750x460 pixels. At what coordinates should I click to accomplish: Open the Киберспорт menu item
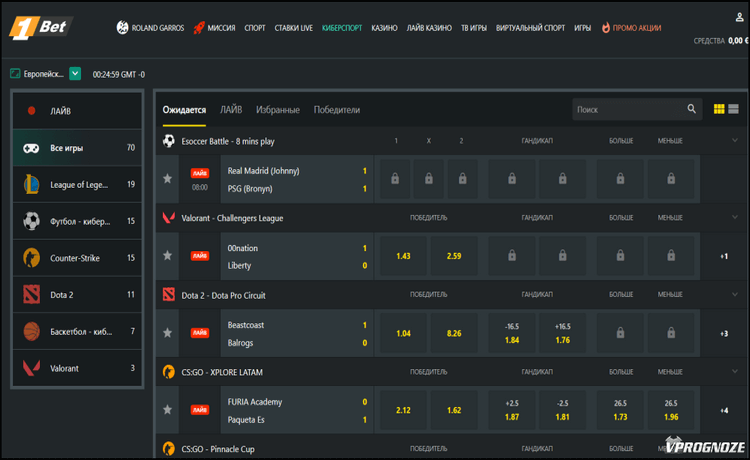click(342, 28)
